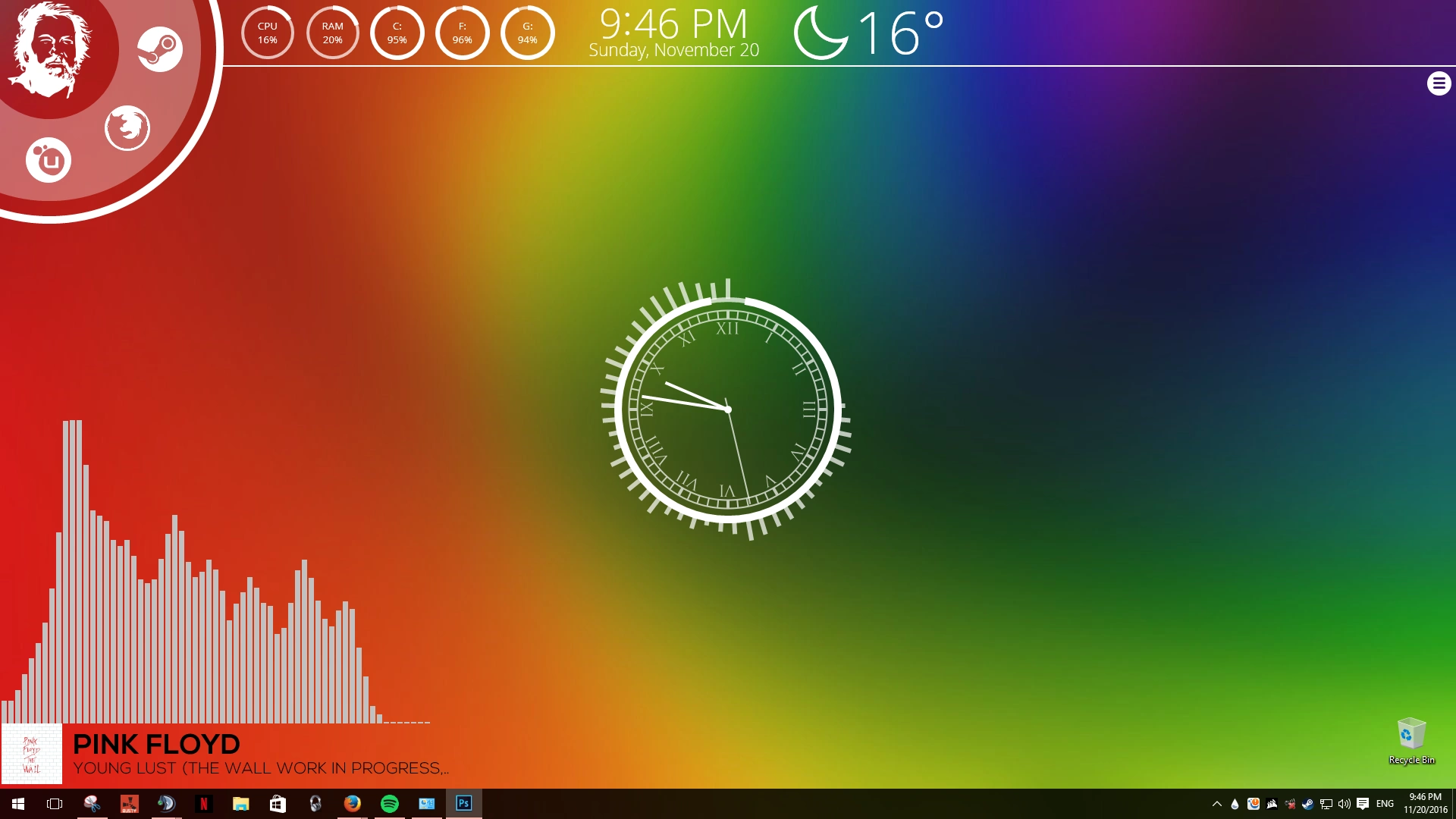Click the red X tray icon
This screenshot has width=1456, height=819.
click(1290, 804)
